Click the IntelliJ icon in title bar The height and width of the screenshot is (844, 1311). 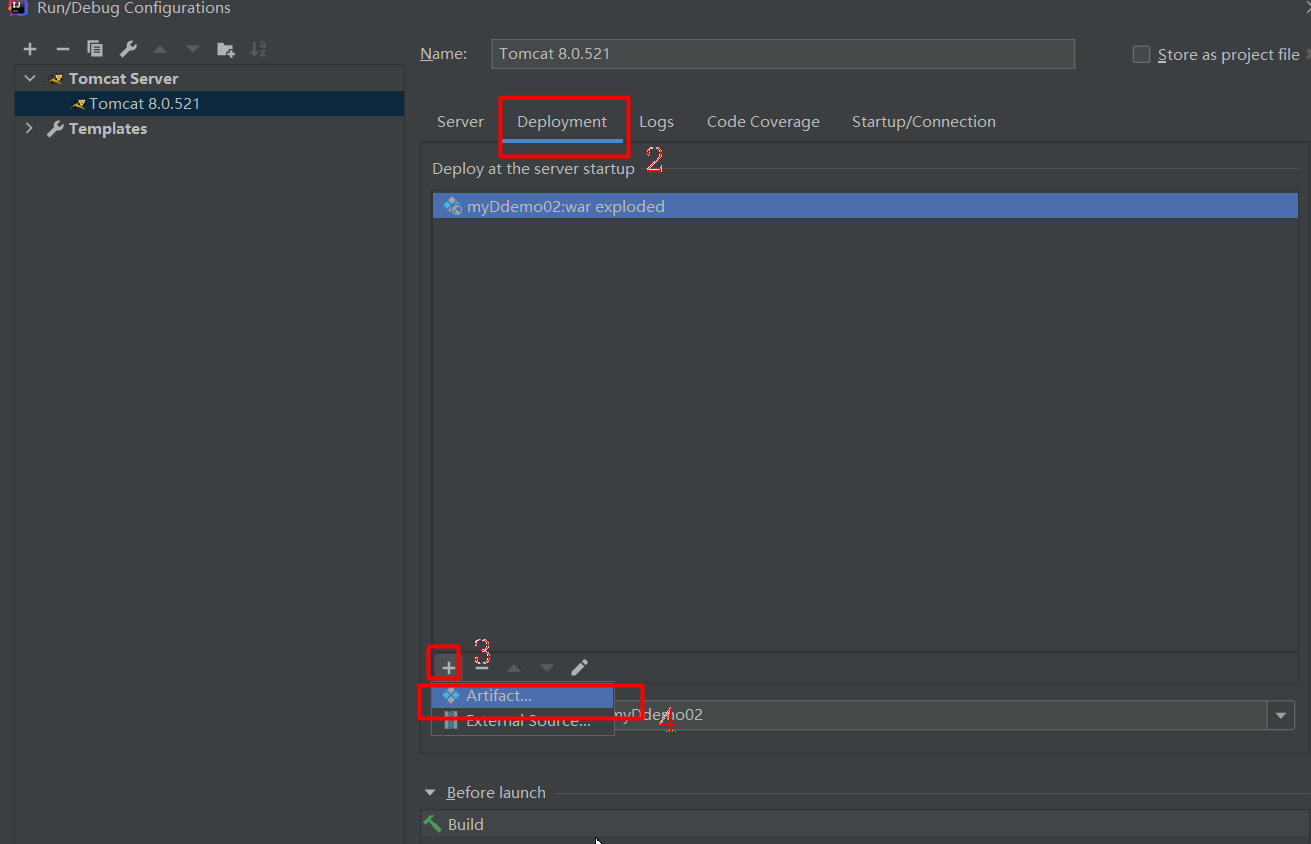pyautogui.click(x=17, y=8)
